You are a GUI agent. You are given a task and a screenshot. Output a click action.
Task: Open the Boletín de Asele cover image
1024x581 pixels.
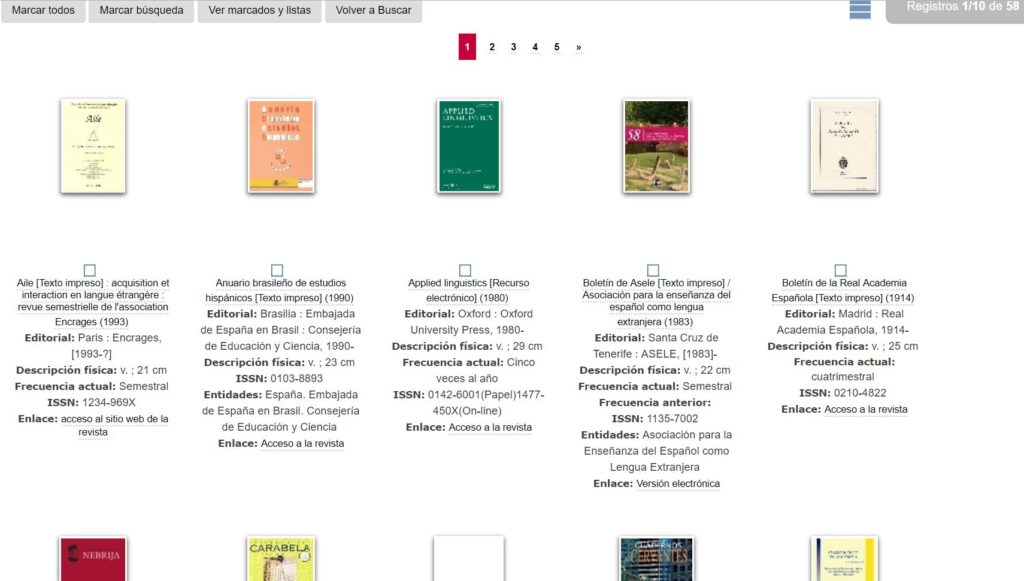(x=656, y=146)
